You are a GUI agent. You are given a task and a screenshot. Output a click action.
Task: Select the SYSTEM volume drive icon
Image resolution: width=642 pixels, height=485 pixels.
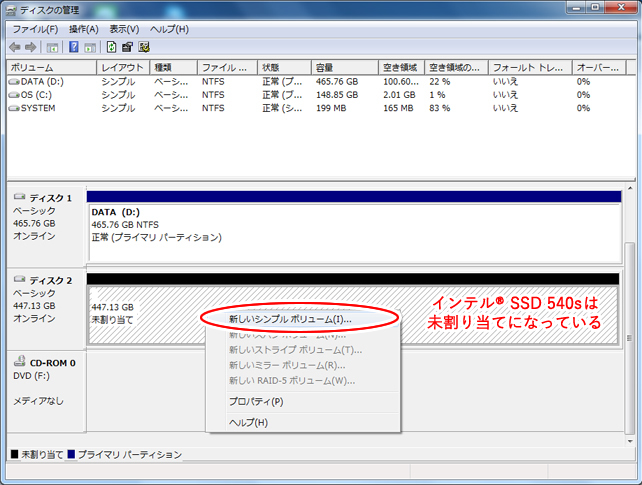[14, 108]
